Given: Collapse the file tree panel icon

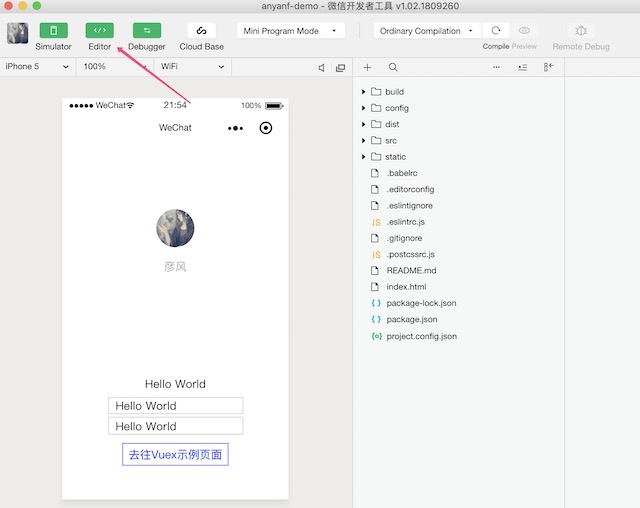Looking at the screenshot, I should (x=548, y=67).
